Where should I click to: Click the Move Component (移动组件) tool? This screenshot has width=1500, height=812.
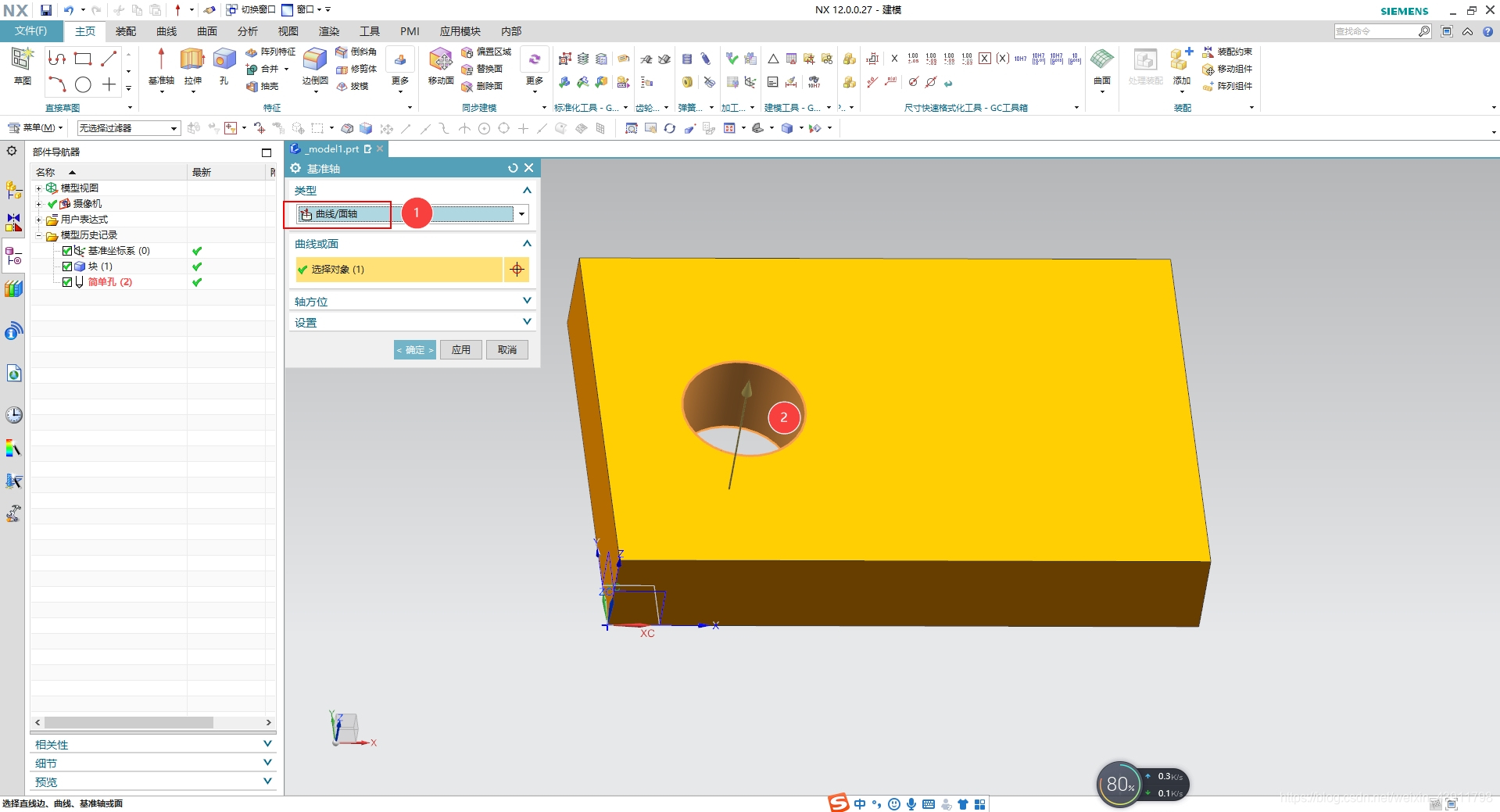tap(1227, 69)
